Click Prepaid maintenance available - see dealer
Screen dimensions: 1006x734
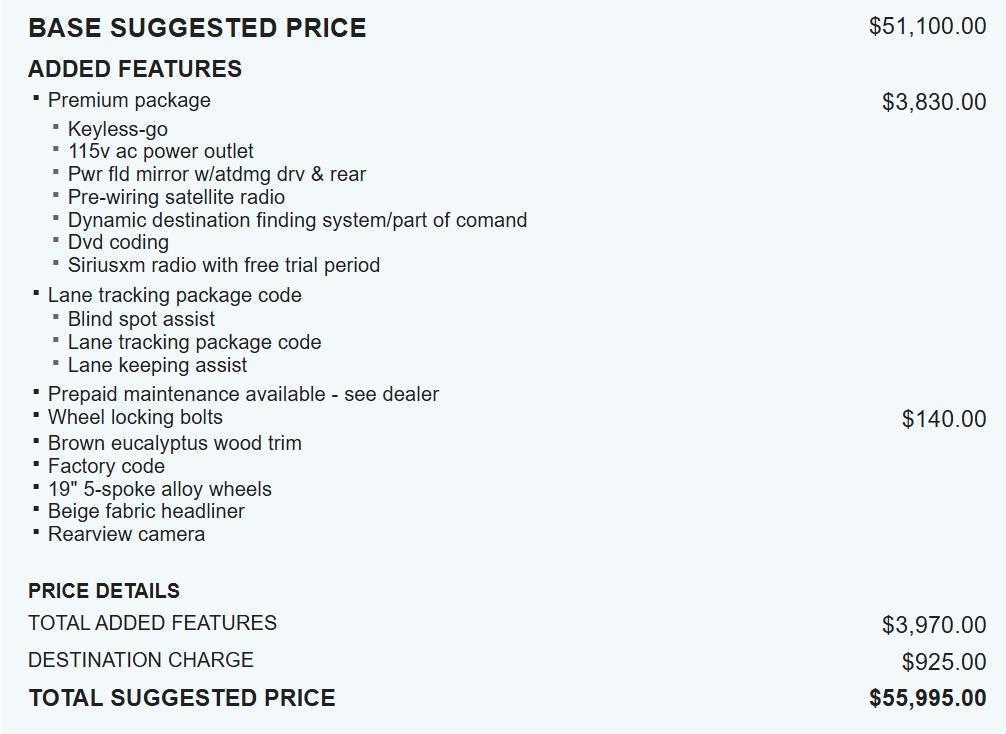pyautogui.click(x=243, y=394)
